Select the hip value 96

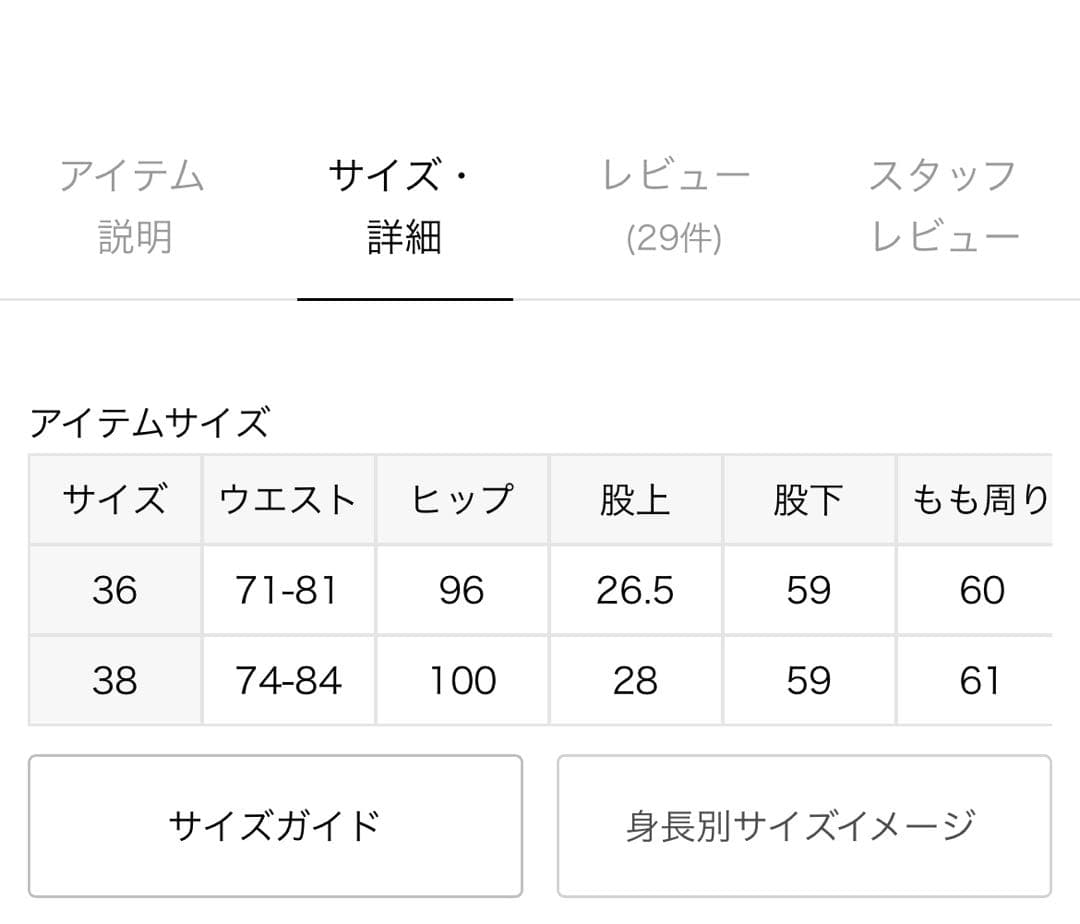tap(461, 590)
